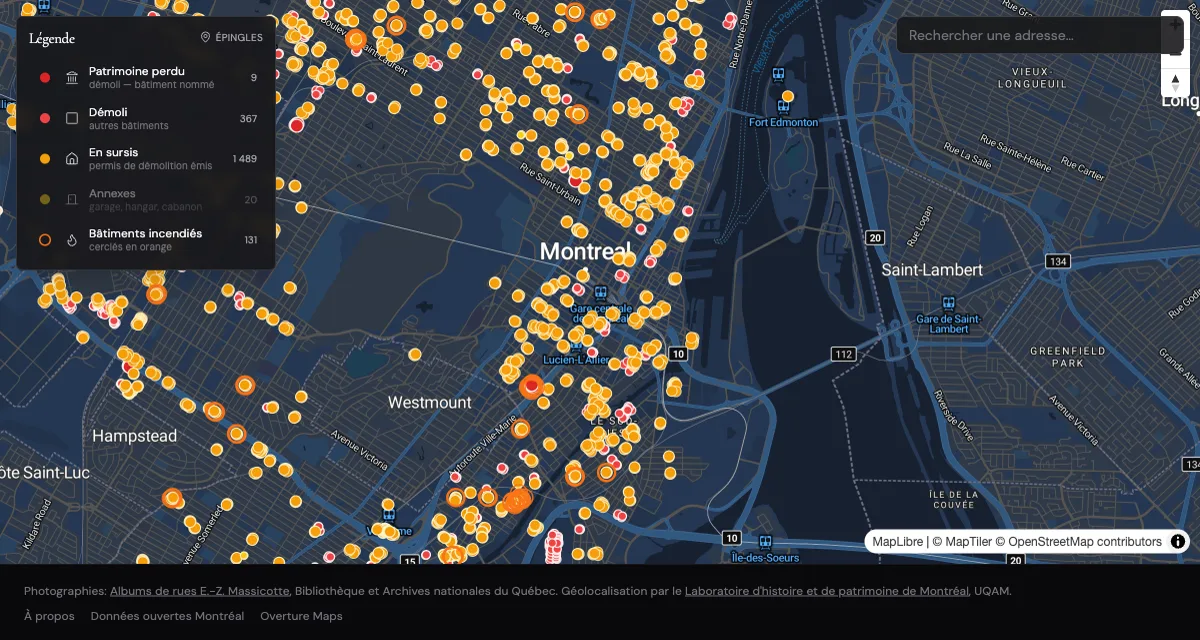Open Laboratoire d'histoire et de patrimoine link

[826, 591]
